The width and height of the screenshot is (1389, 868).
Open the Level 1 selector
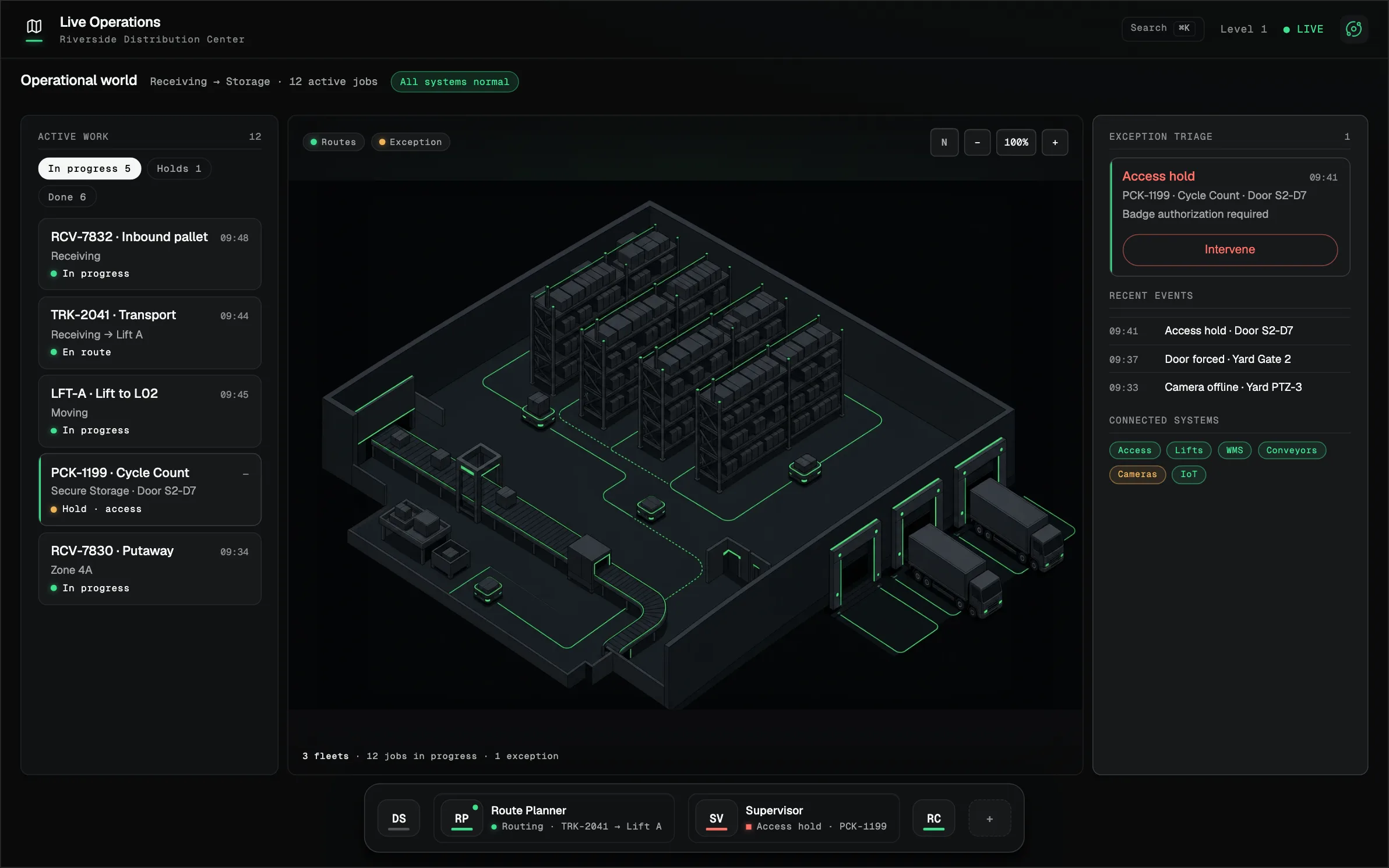click(1243, 29)
